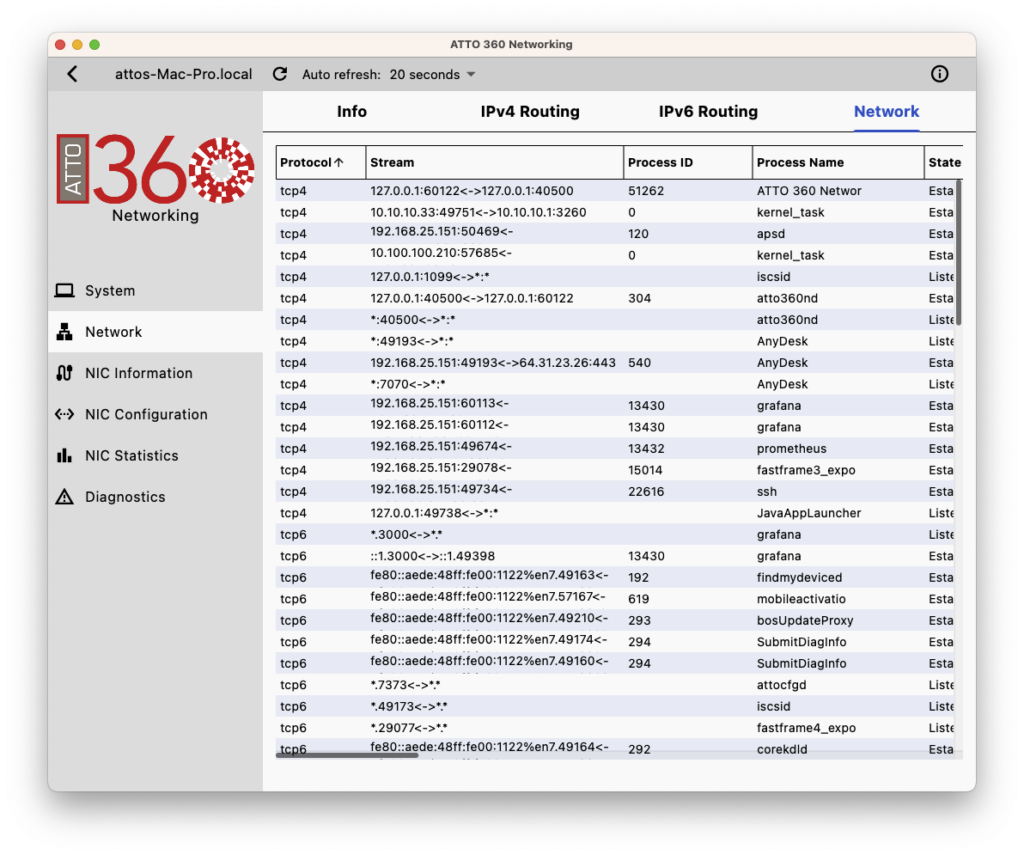
Task: Open the Info tab
Action: coord(351,112)
